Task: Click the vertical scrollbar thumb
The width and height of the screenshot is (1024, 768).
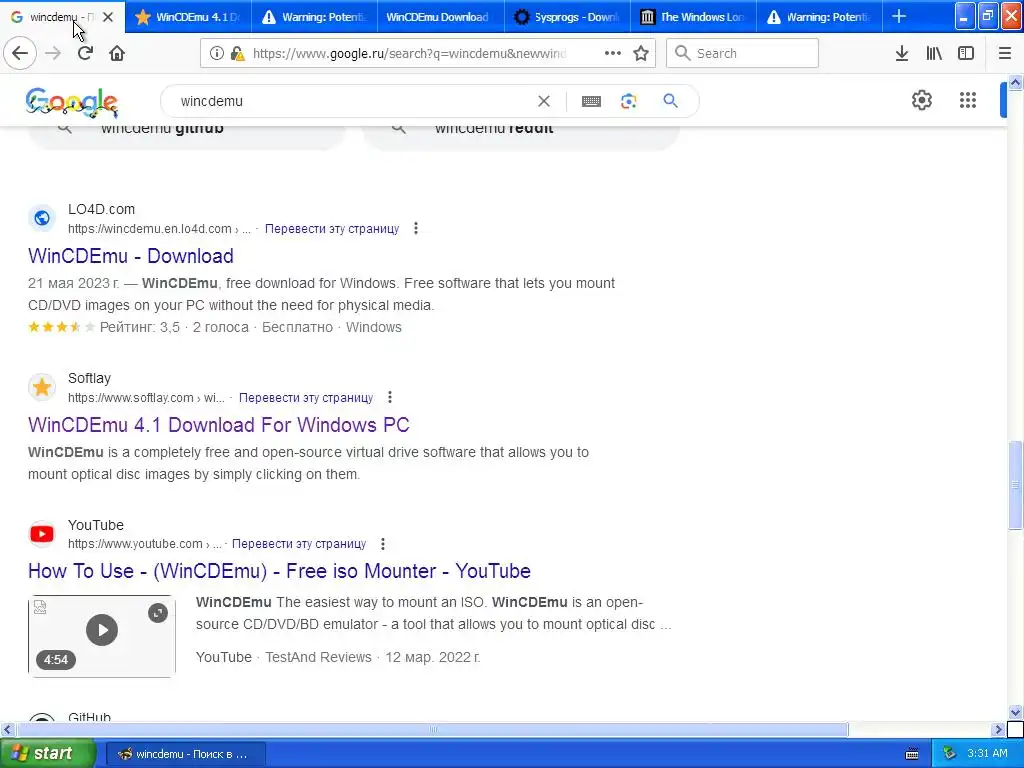Action: pyautogui.click(x=1015, y=485)
